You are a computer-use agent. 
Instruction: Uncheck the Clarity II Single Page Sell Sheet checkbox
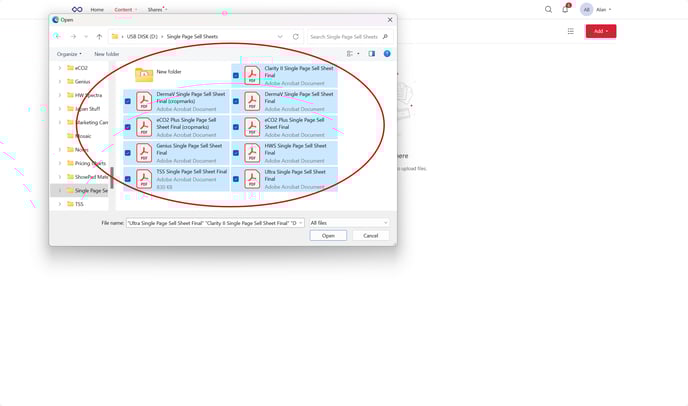[x=236, y=75]
